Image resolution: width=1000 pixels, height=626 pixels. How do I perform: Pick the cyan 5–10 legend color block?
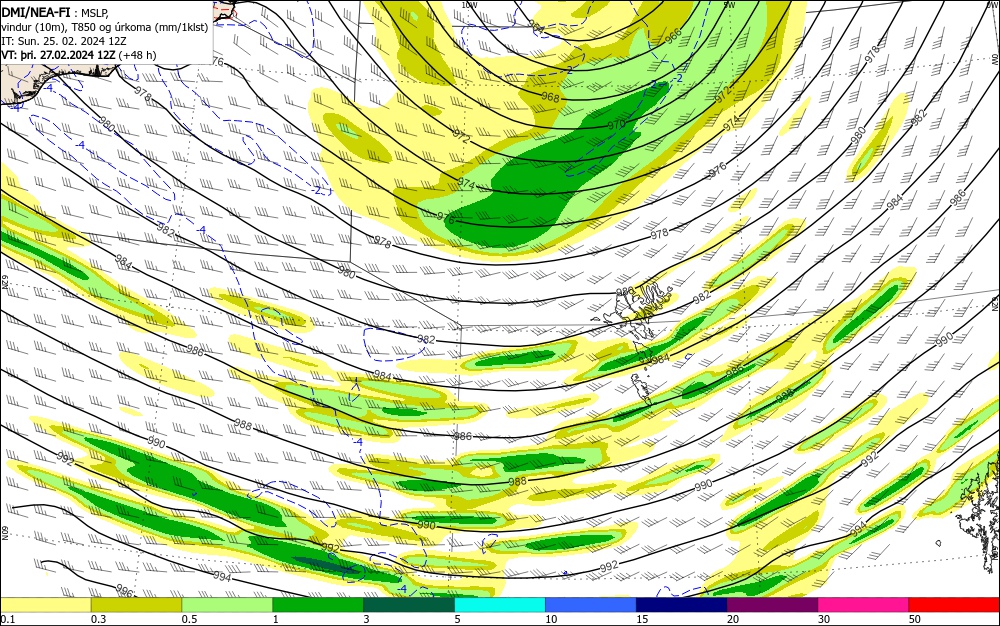[499, 605]
